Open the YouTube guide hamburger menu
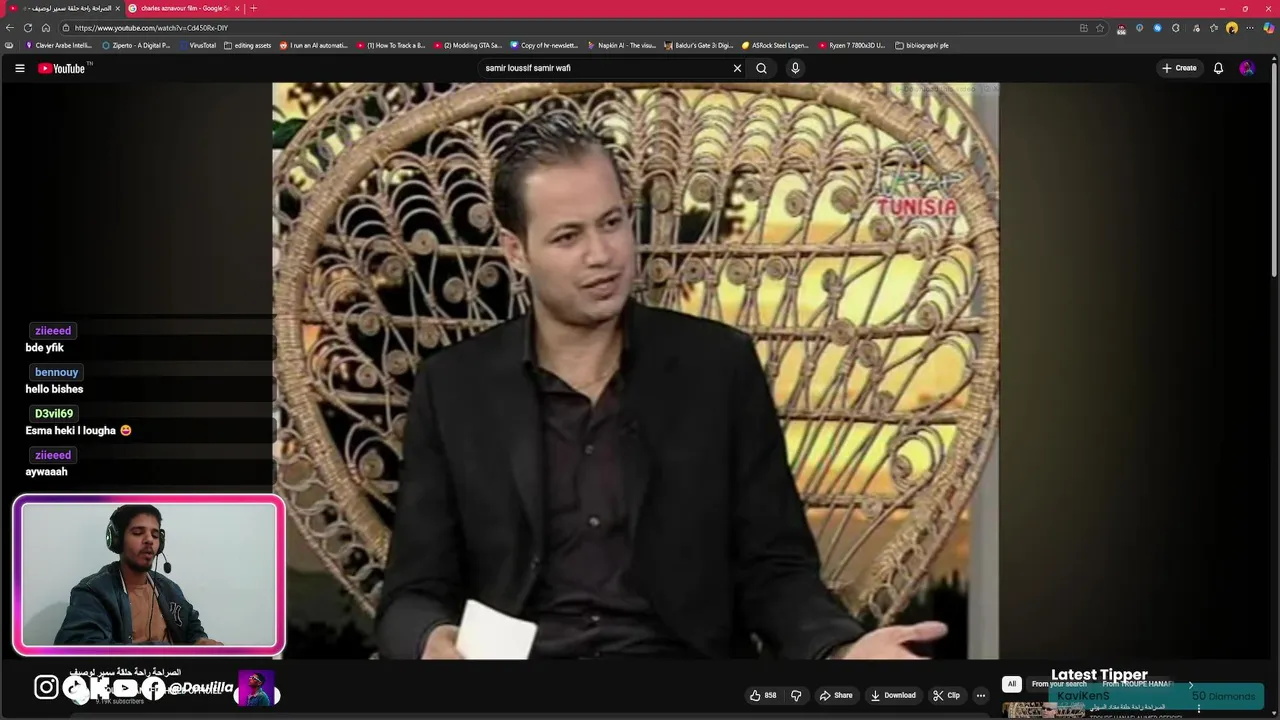 [19, 68]
